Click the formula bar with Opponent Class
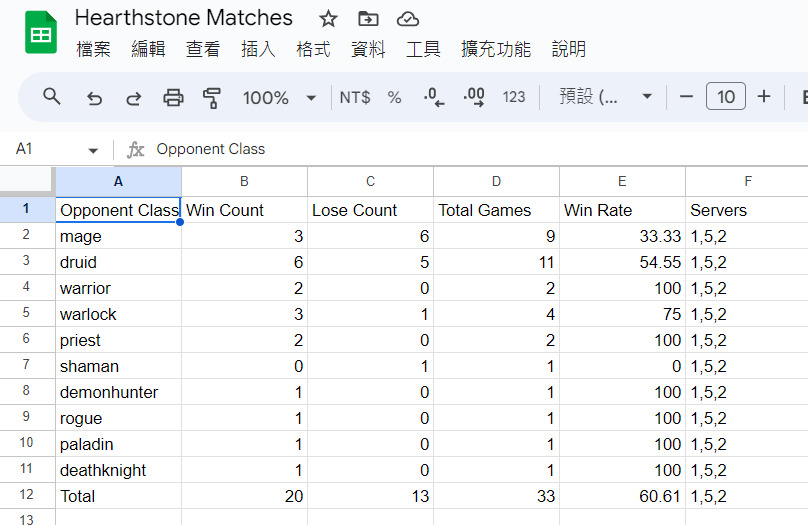The image size is (808, 525). pyautogui.click(x=479, y=149)
